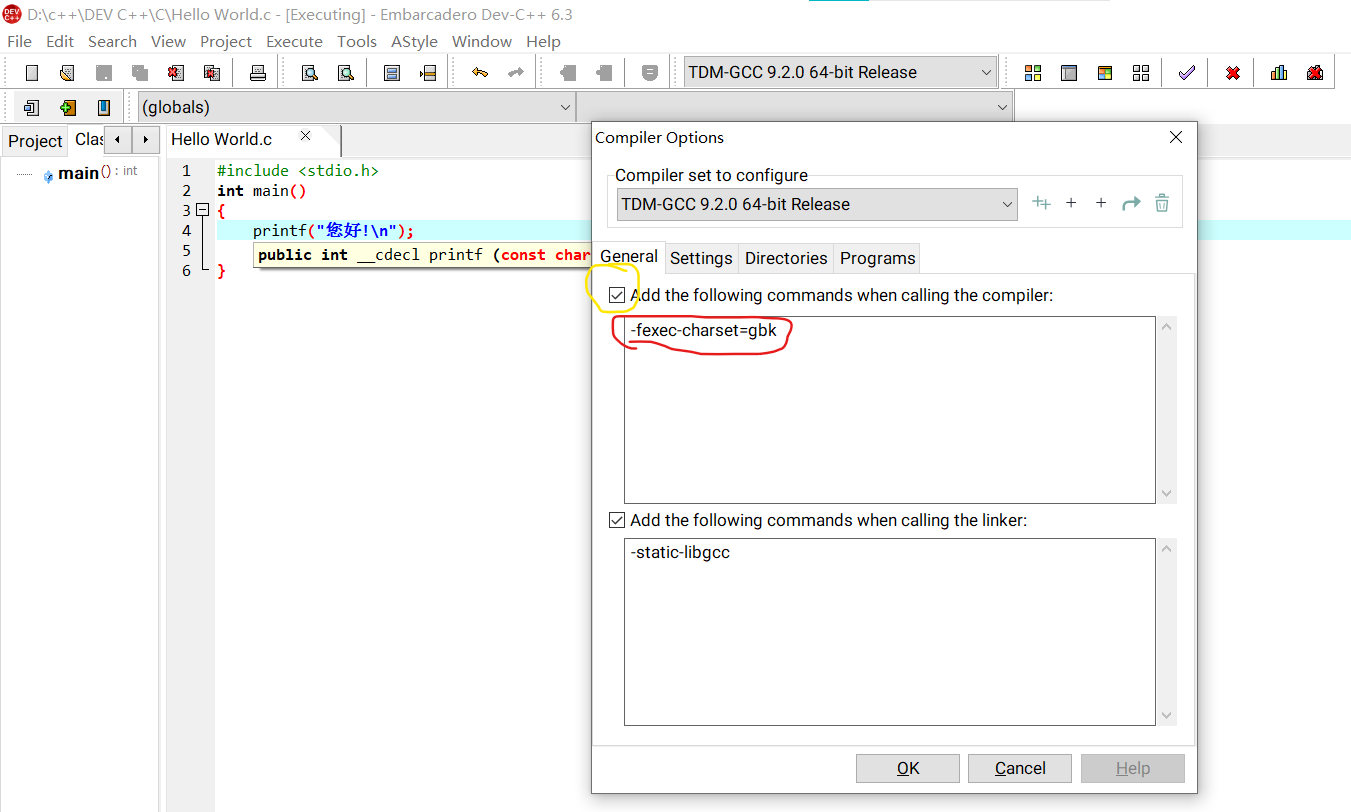Uncheck 'Add the following commands when calling the linker'
The image size is (1351, 812).
(617, 520)
